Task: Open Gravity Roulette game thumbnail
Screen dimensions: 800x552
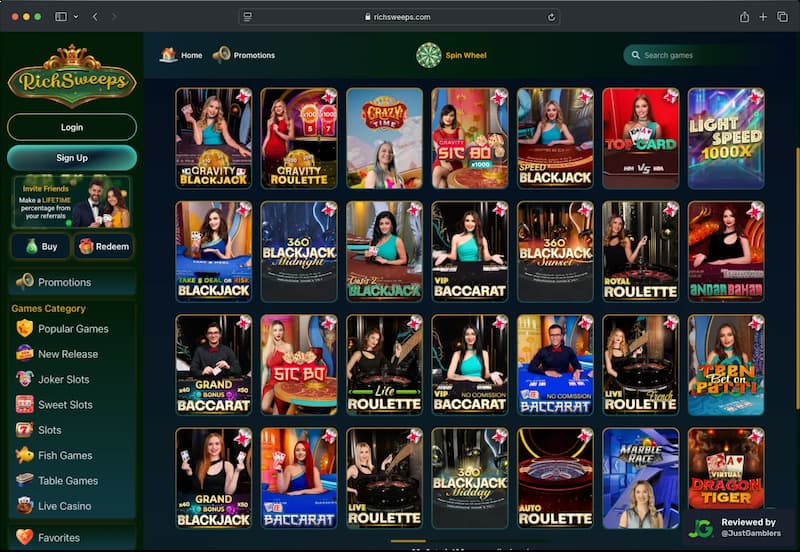Action: click(x=299, y=138)
